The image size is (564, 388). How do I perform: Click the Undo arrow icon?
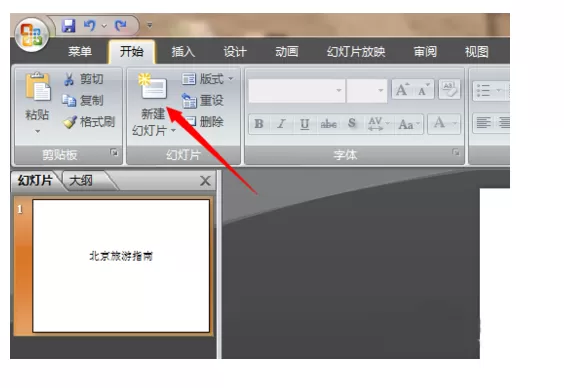(x=90, y=26)
